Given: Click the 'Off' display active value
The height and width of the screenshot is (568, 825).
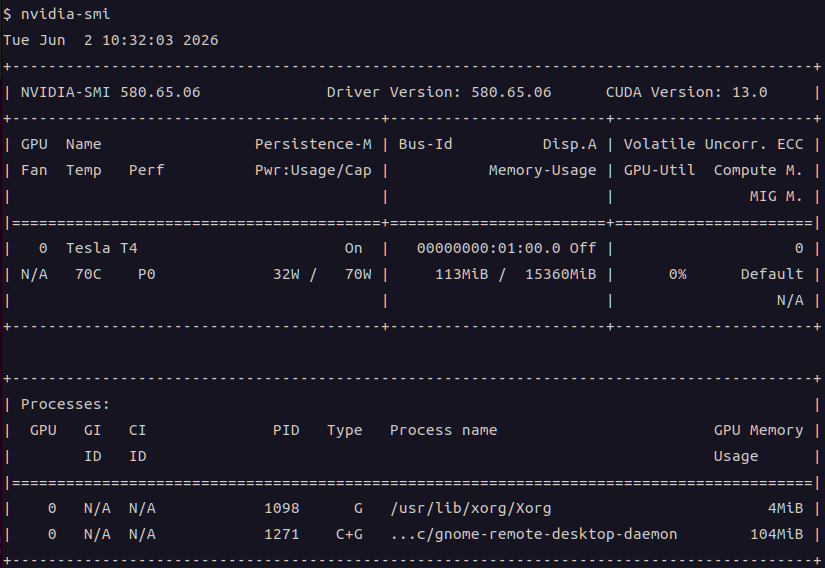Looking at the screenshot, I should tap(583, 248).
